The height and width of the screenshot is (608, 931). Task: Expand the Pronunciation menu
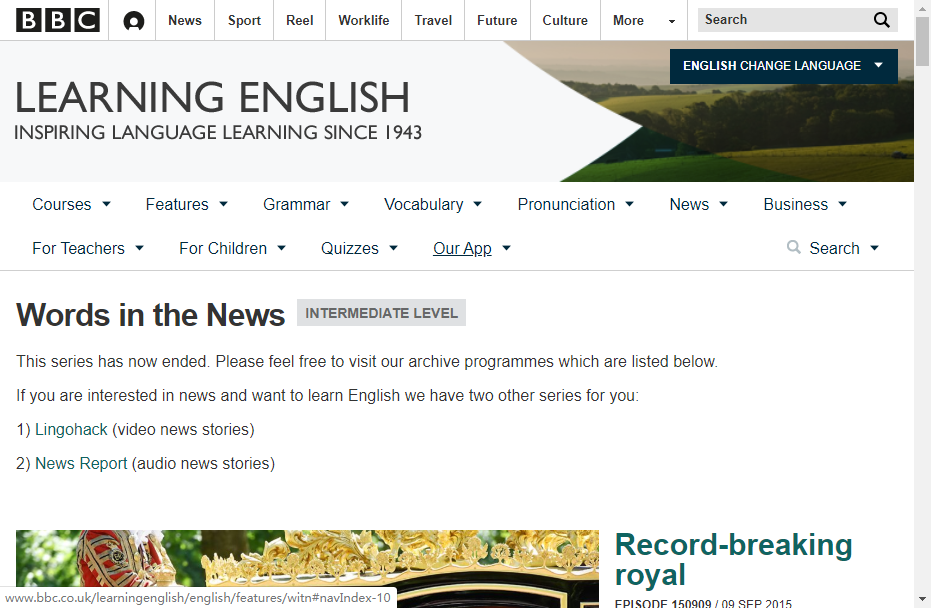tap(575, 204)
